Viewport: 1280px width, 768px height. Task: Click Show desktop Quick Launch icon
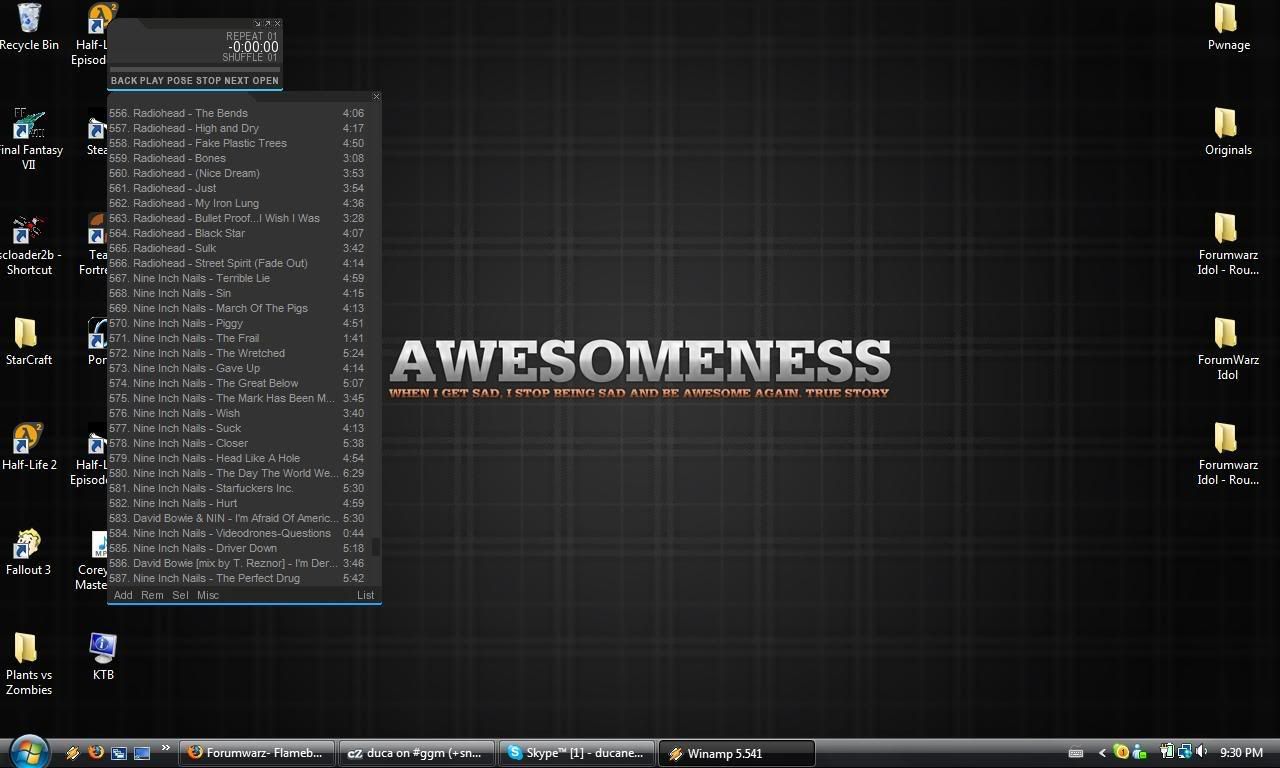[142, 752]
